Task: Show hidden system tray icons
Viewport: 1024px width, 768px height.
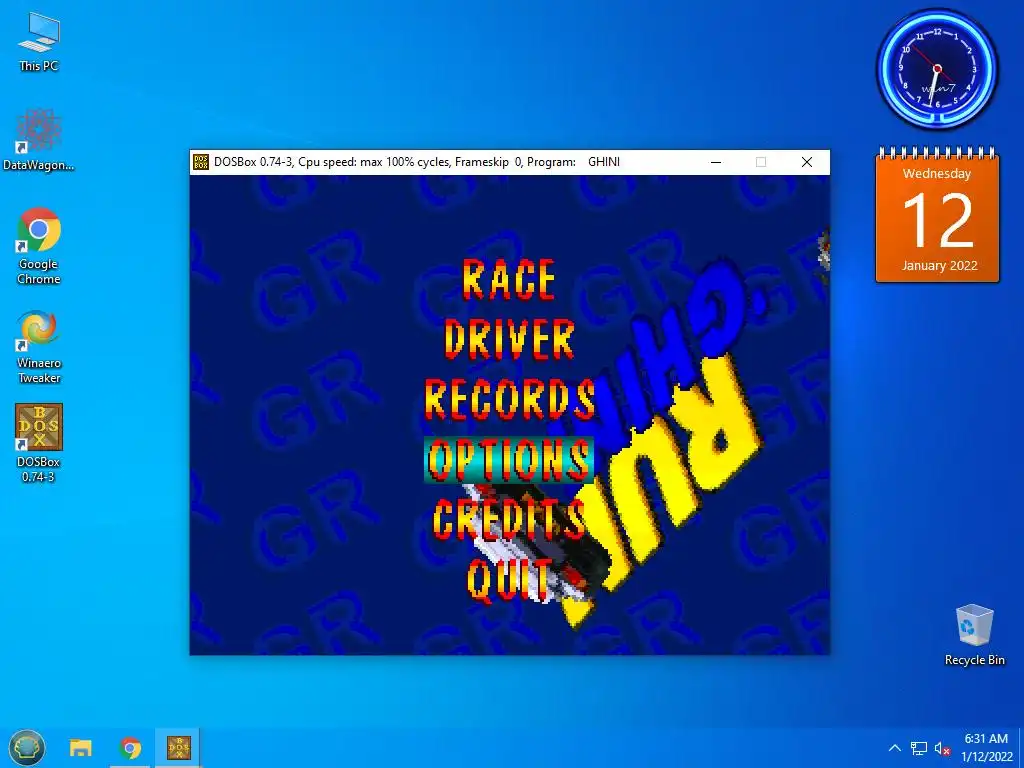Action: tap(895, 748)
